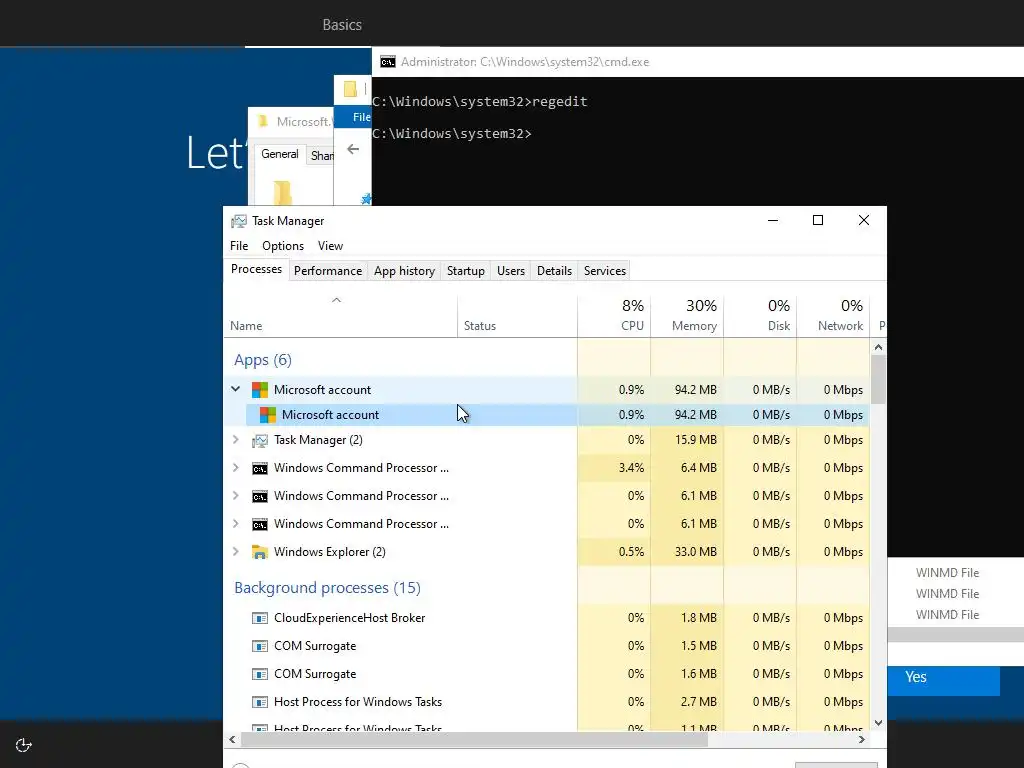This screenshot has width=1024, height=768.
Task: Click the 1.6 MB COM Surrogate icon
Action: pyautogui.click(x=260, y=674)
